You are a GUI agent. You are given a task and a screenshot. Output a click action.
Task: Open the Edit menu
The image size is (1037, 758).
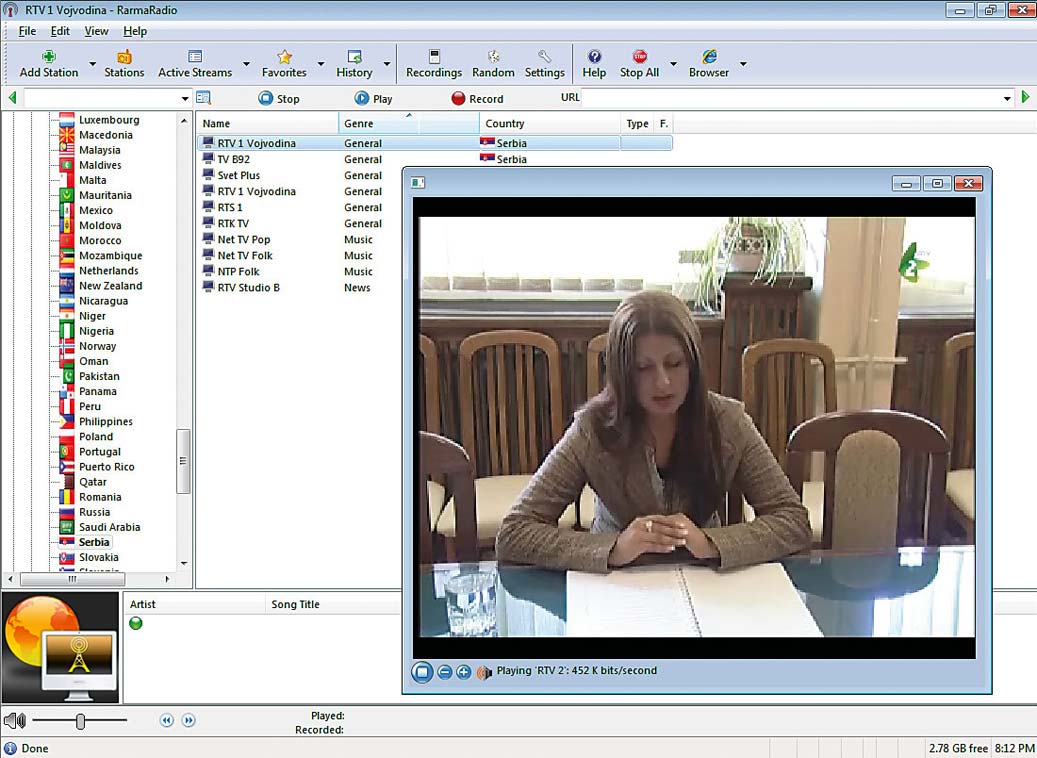tap(60, 31)
